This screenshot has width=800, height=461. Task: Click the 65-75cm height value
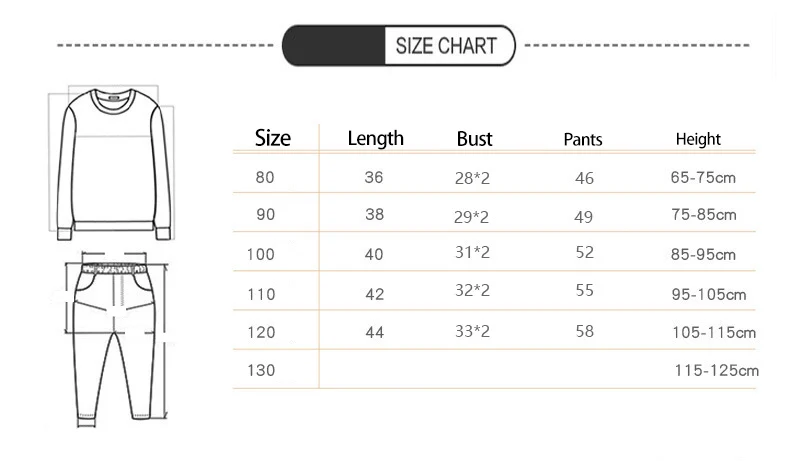pyautogui.click(x=703, y=178)
